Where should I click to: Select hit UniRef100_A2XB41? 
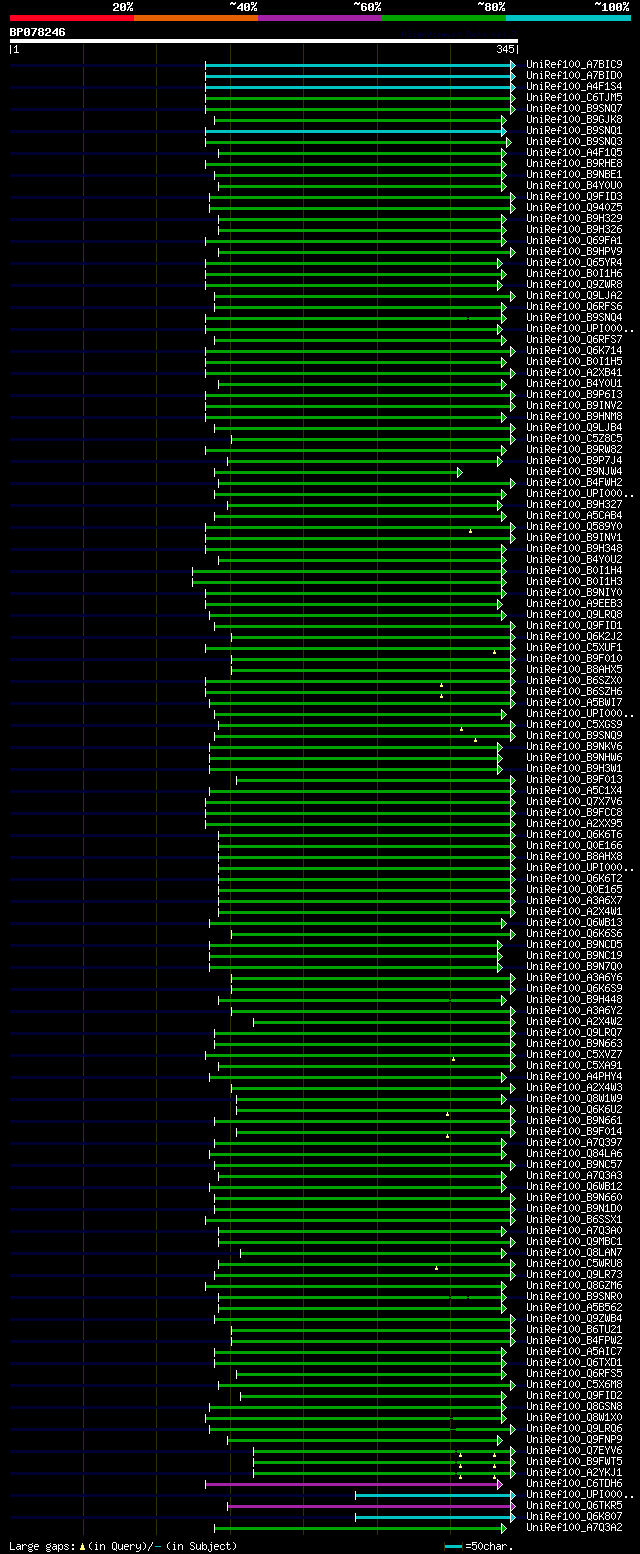(x=574, y=373)
